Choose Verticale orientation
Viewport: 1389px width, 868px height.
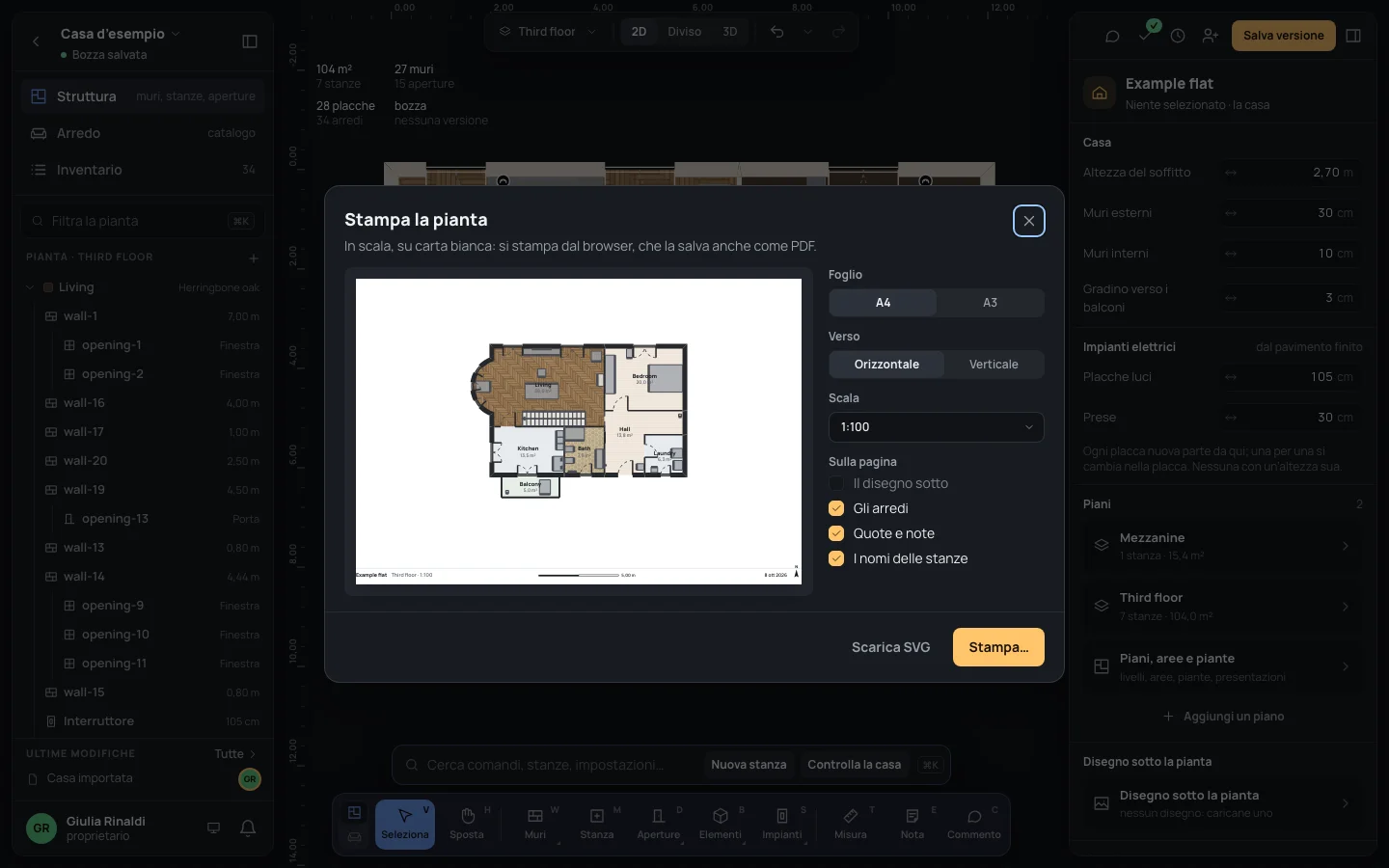pyautogui.click(x=994, y=365)
